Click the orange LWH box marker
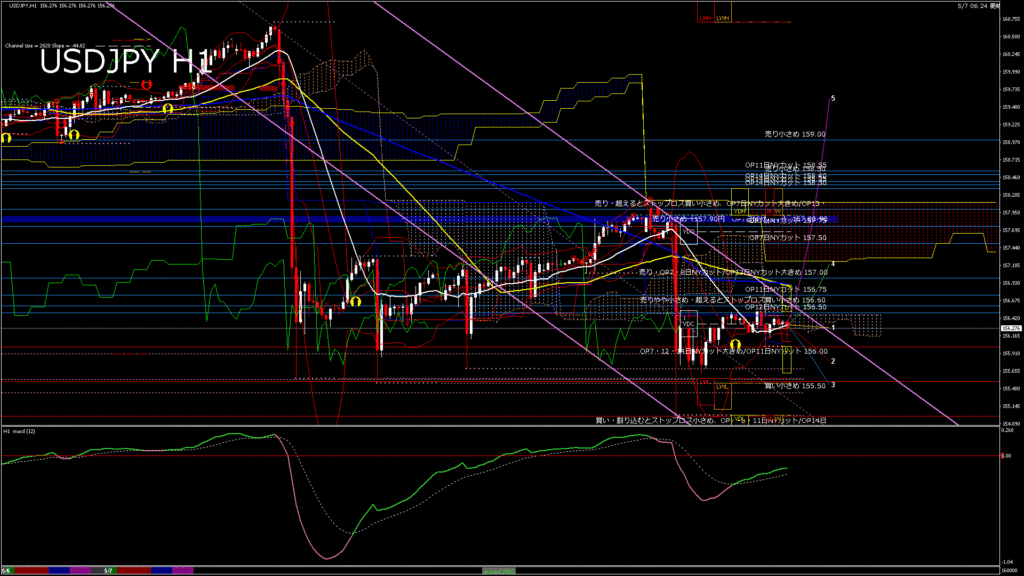The image size is (1024, 576). (x=722, y=18)
